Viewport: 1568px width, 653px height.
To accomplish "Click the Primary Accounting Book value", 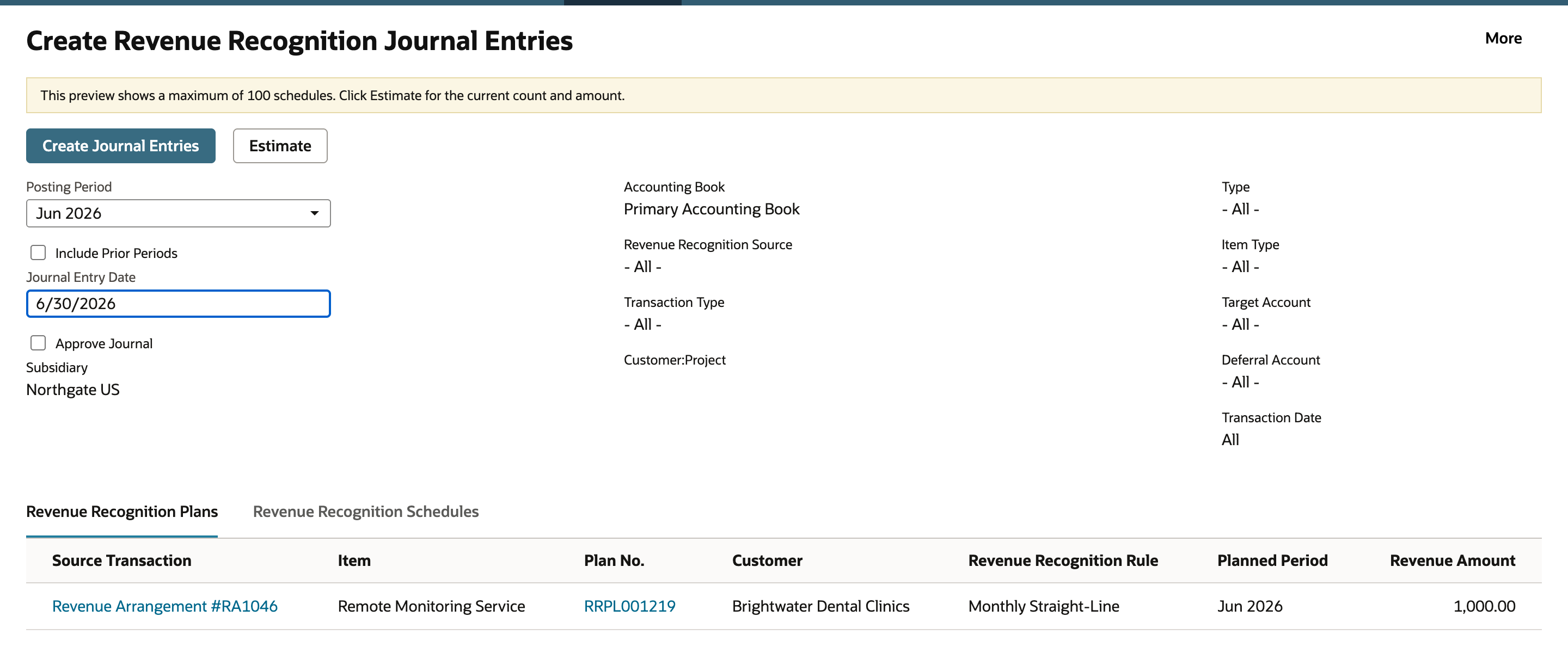I will [x=712, y=210].
